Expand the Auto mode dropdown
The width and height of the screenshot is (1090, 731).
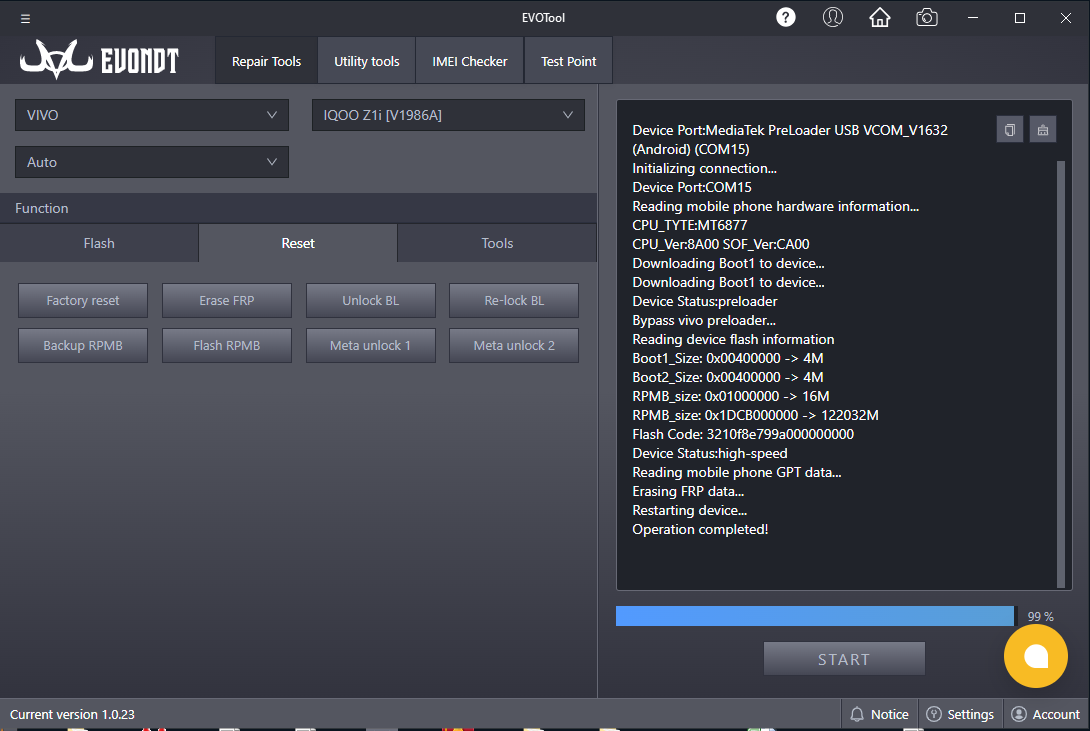[152, 162]
